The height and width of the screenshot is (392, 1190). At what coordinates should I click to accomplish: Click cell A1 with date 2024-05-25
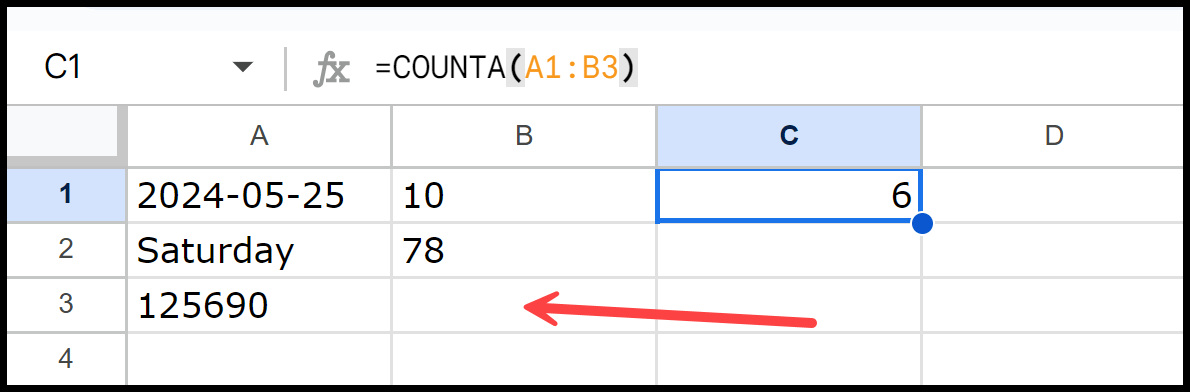pyautogui.click(x=260, y=195)
